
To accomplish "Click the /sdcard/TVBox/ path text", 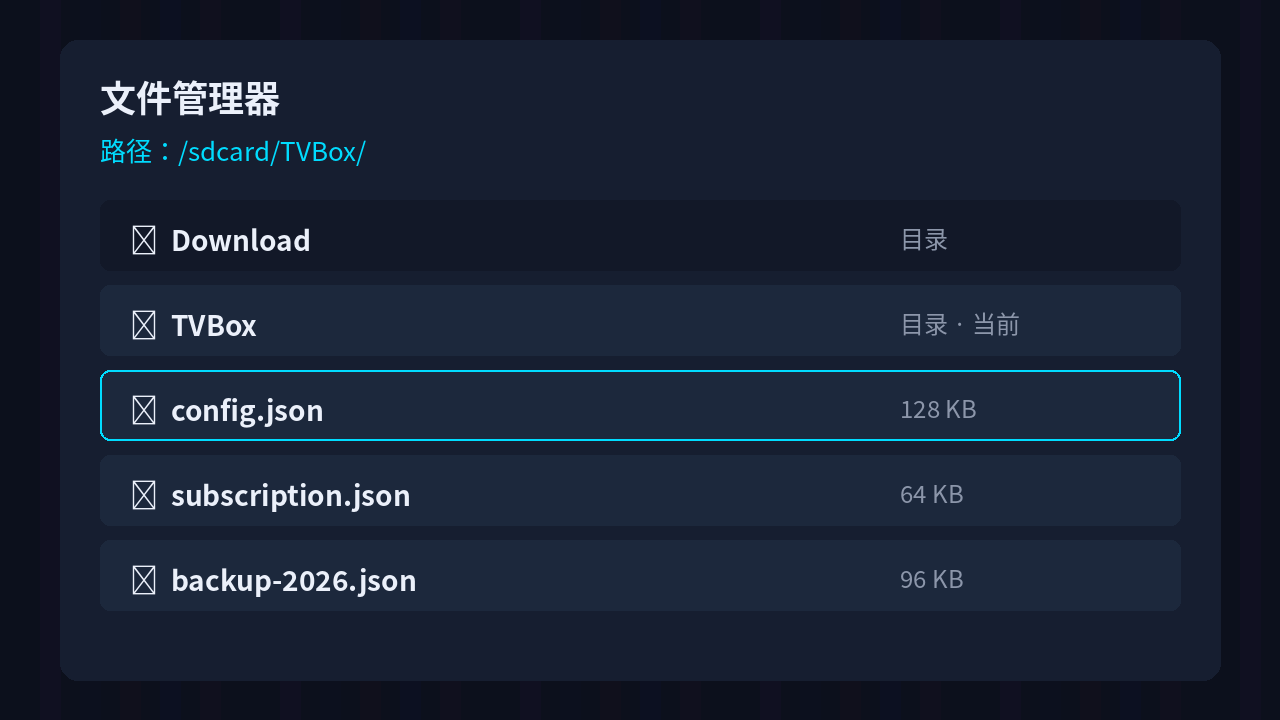I will click(272, 152).
